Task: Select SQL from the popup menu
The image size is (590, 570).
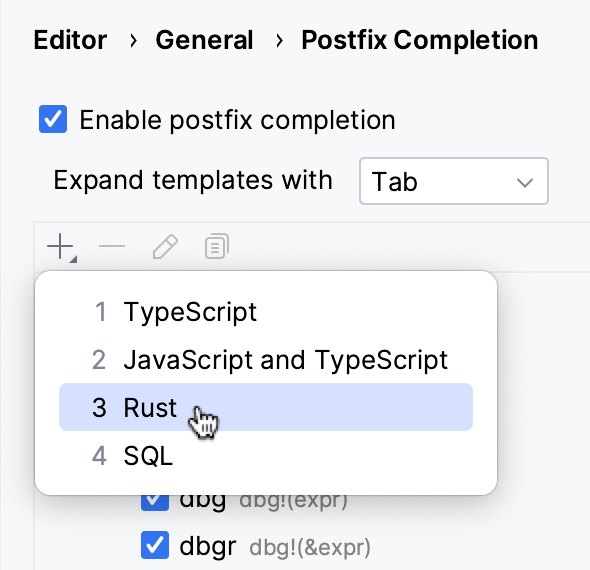Action: click(266, 456)
